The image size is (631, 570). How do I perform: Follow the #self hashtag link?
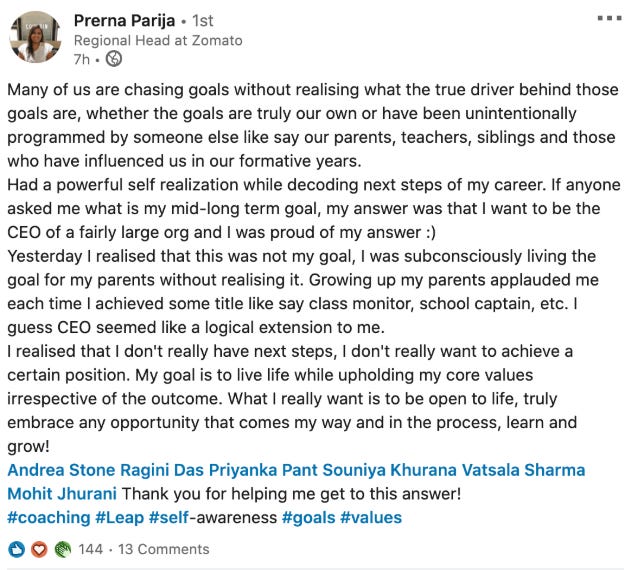click(169, 517)
